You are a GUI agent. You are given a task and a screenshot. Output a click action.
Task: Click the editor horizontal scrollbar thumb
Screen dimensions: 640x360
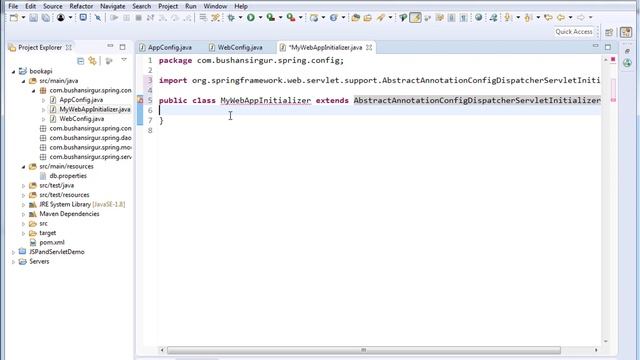(364, 350)
